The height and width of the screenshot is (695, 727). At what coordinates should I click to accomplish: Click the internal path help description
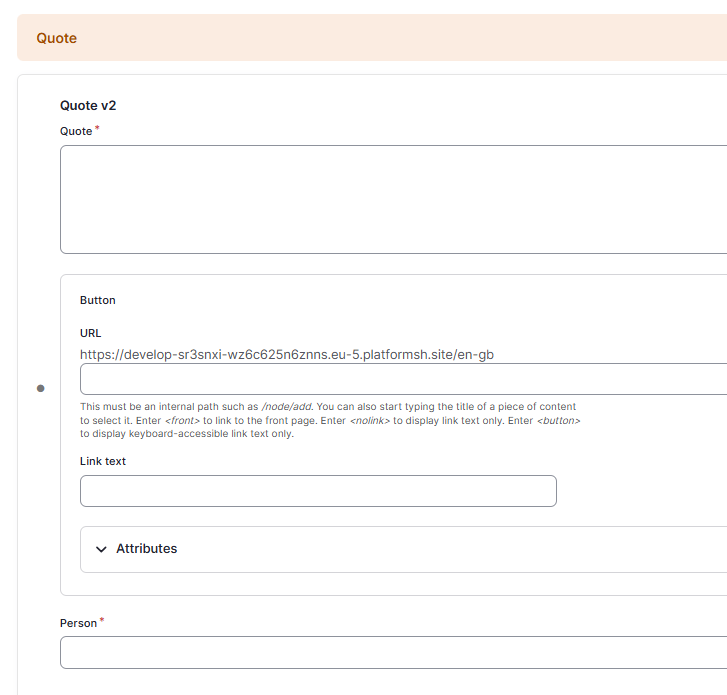pos(330,420)
